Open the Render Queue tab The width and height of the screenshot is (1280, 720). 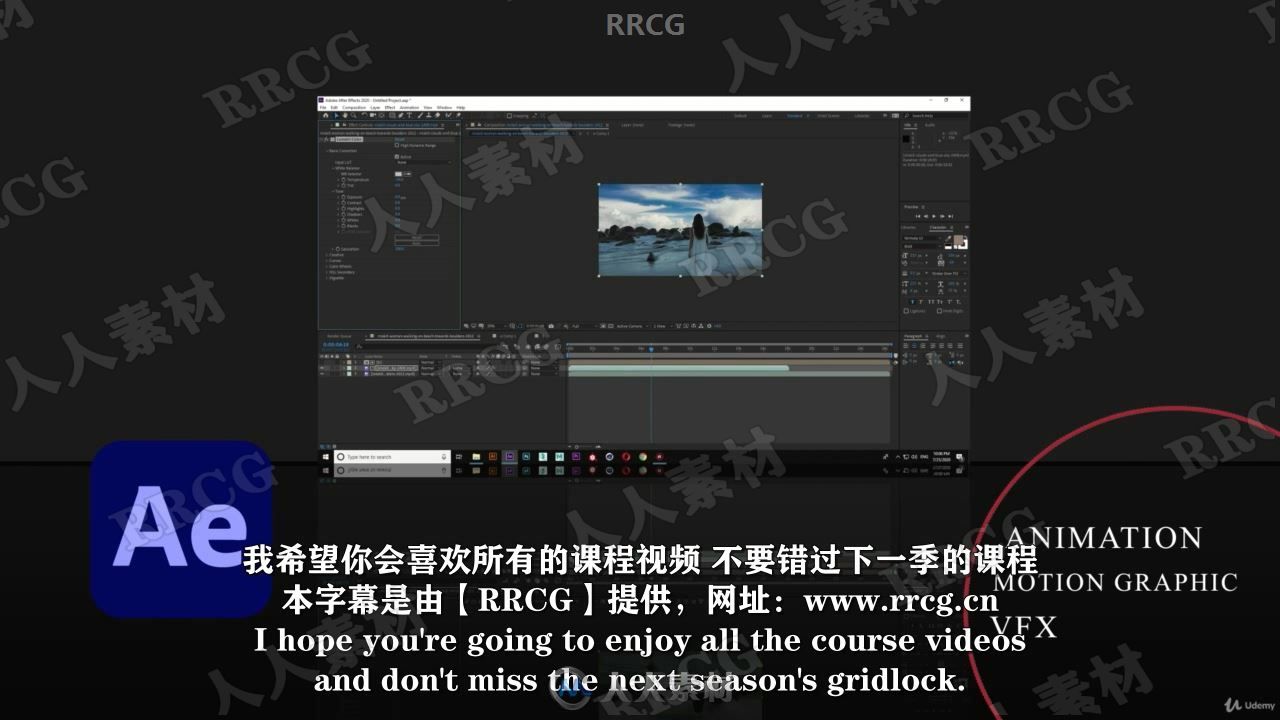tap(339, 336)
